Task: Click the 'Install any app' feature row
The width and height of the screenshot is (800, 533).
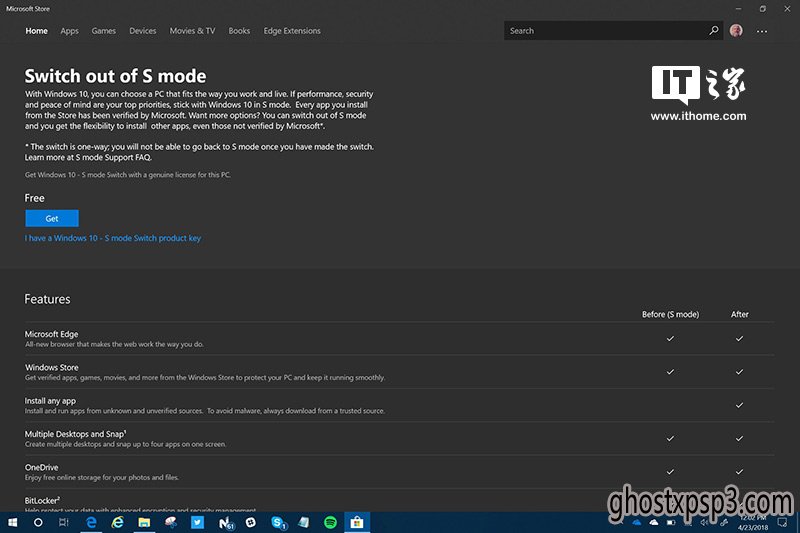Action: point(399,405)
